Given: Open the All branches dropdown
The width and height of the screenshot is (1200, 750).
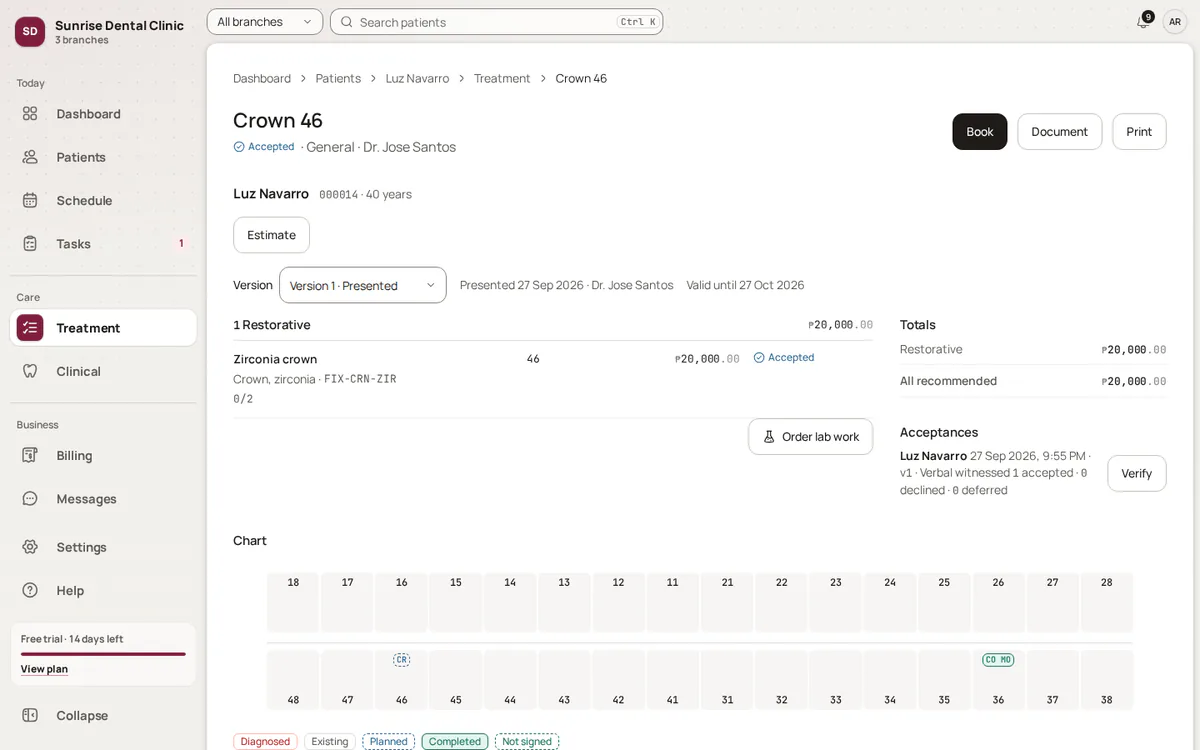Looking at the screenshot, I should [265, 22].
